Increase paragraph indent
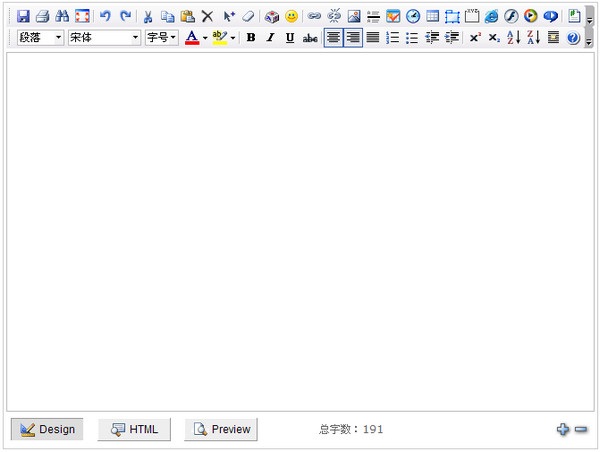 click(452, 38)
